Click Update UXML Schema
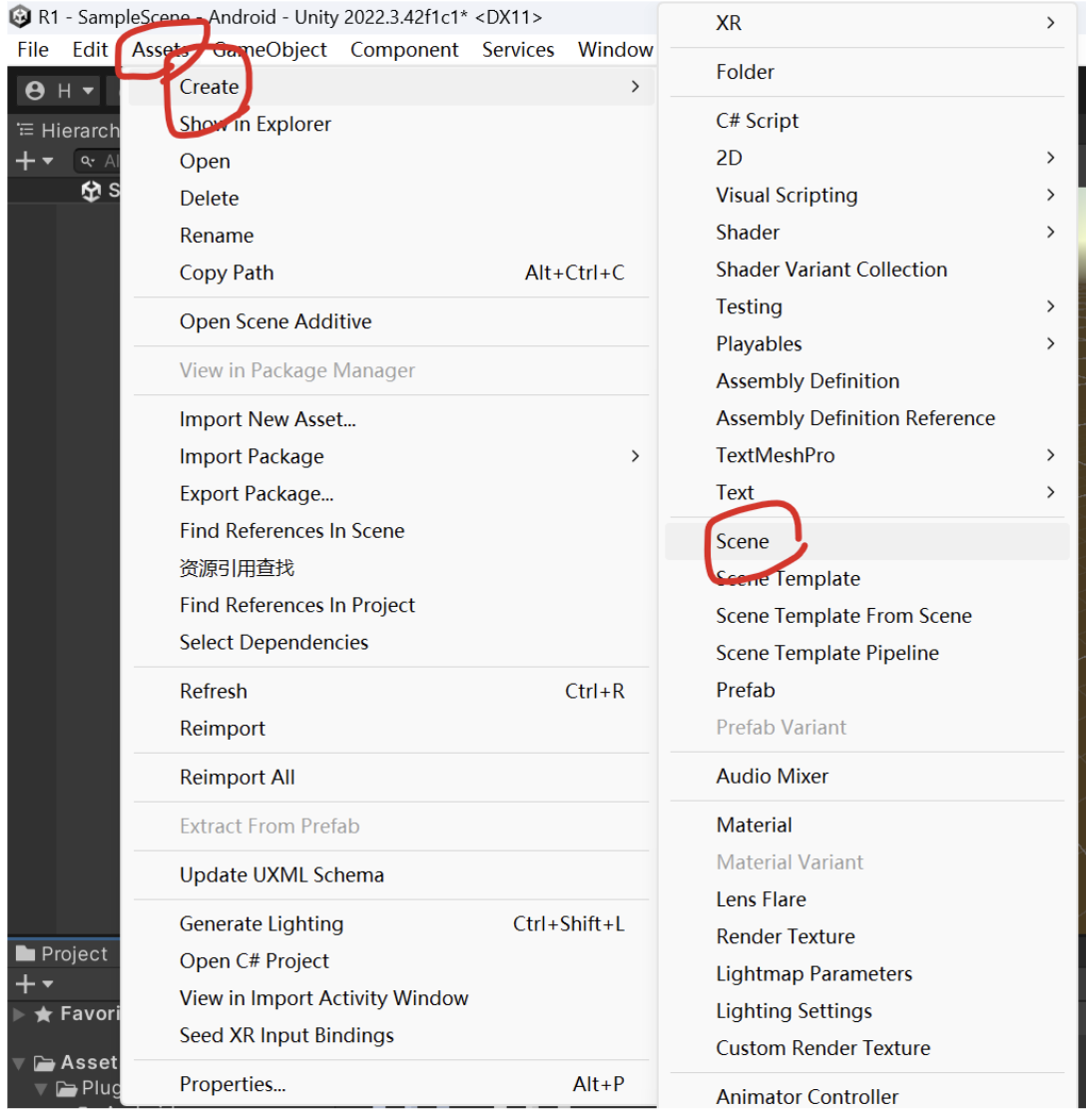This screenshot has height=1120, width=1086. pyautogui.click(x=391, y=875)
